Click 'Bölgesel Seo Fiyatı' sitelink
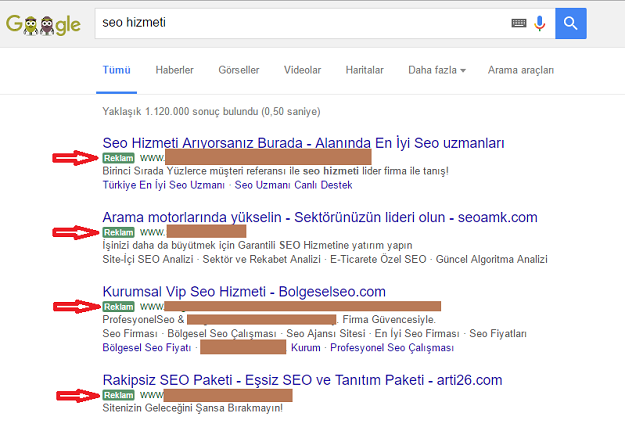Image resolution: width=625 pixels, height=431 pixels. (x=147, y=348)
